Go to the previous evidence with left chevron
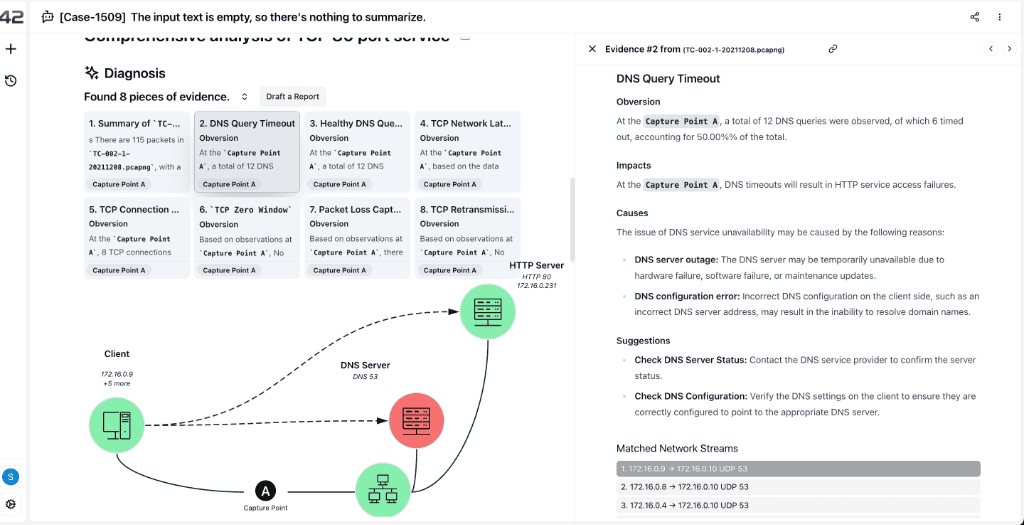This screenshot has height=525, width=1024. pyautogui.click(x=990, y=49)
